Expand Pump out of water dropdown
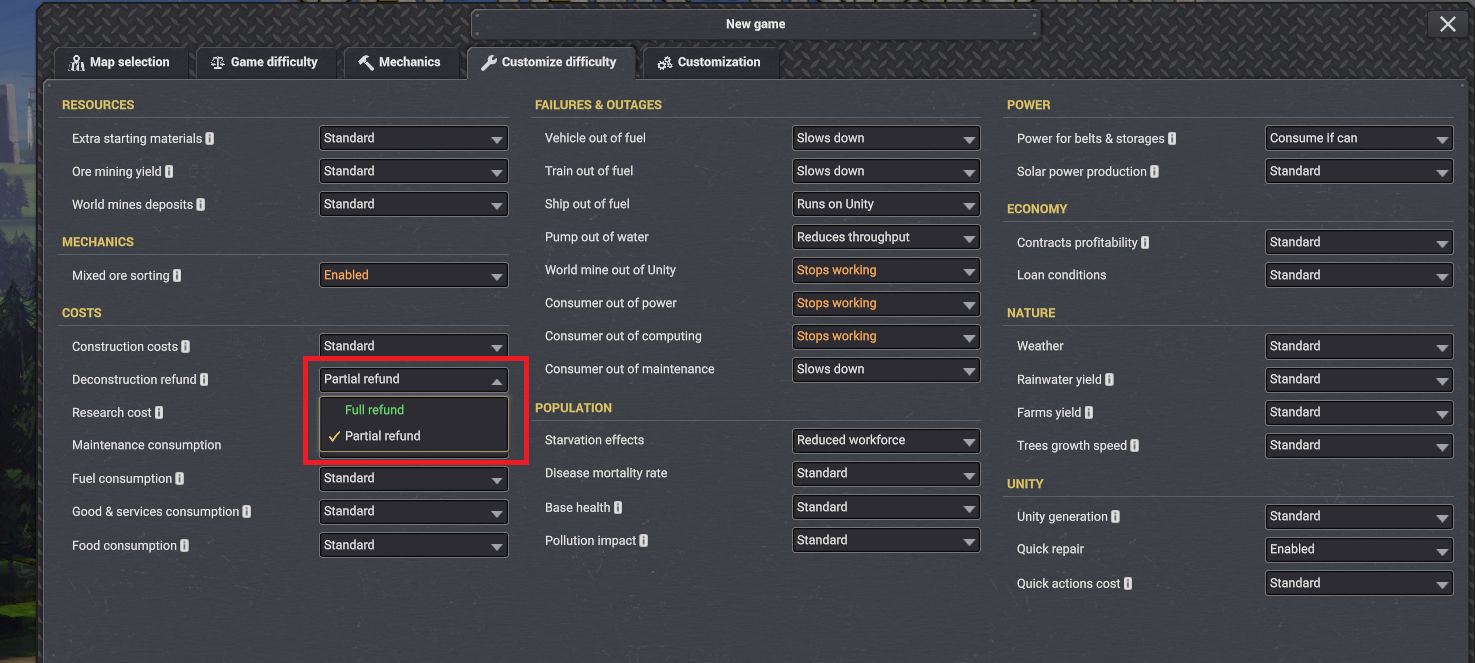 coord(886,237)
